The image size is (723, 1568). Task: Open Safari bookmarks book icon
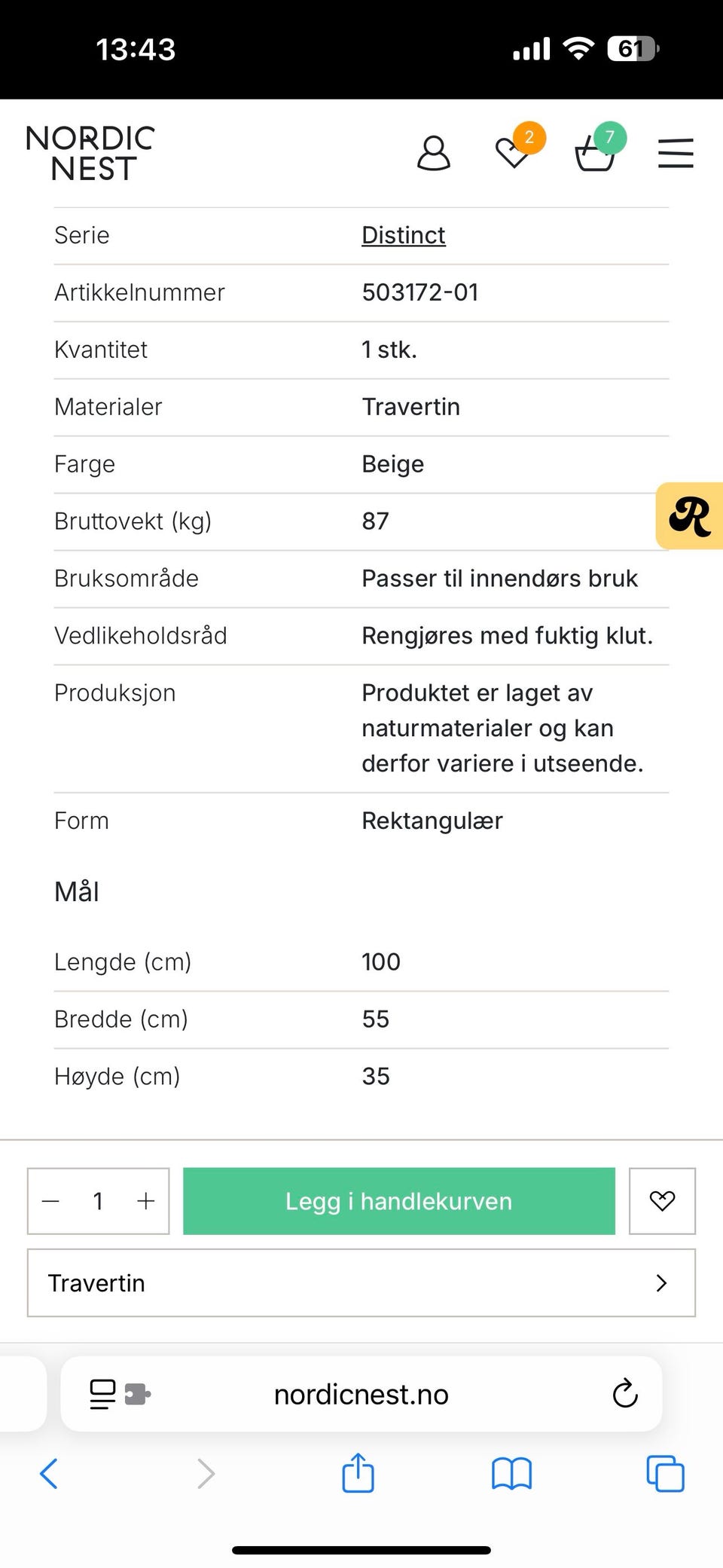512,1474
